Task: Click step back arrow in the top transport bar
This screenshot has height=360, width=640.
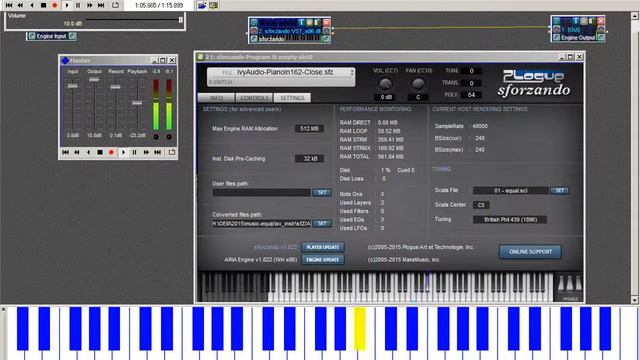Action: coord(32,5)
